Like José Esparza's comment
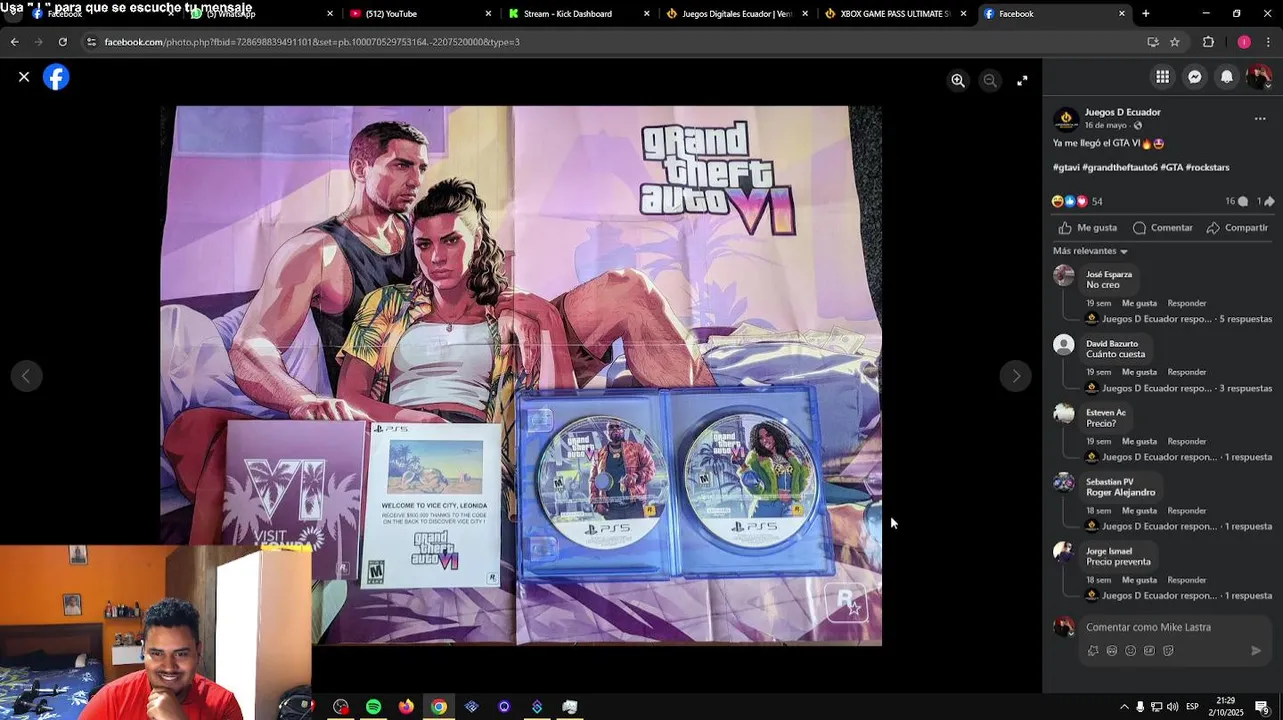This screenshot has width=1283, height=720. 1139,303
